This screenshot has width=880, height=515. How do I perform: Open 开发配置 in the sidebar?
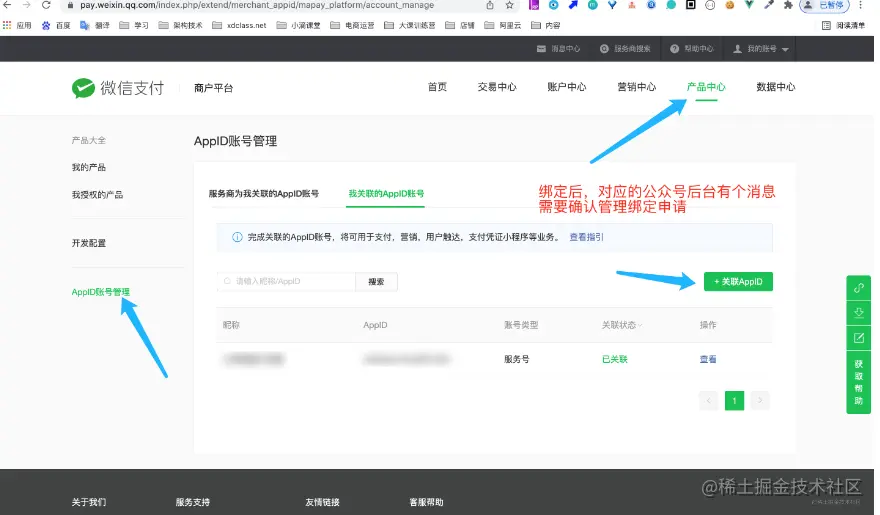(x=89, y=243)
